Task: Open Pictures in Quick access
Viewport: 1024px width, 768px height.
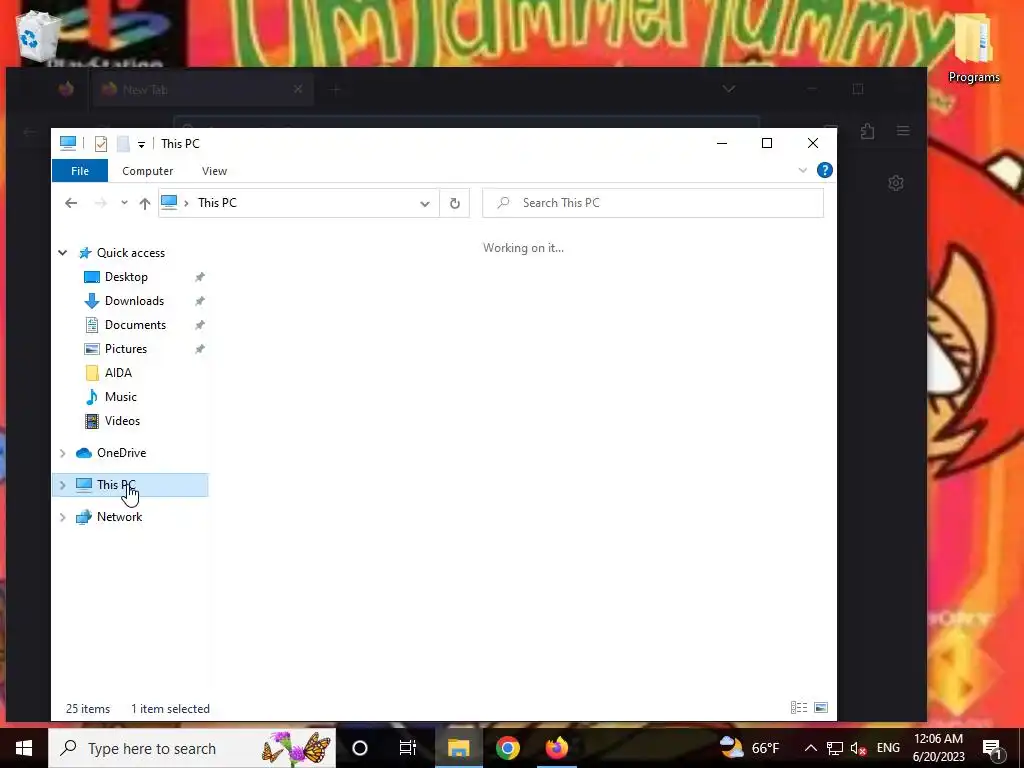Action: click(x=125, y=349)
